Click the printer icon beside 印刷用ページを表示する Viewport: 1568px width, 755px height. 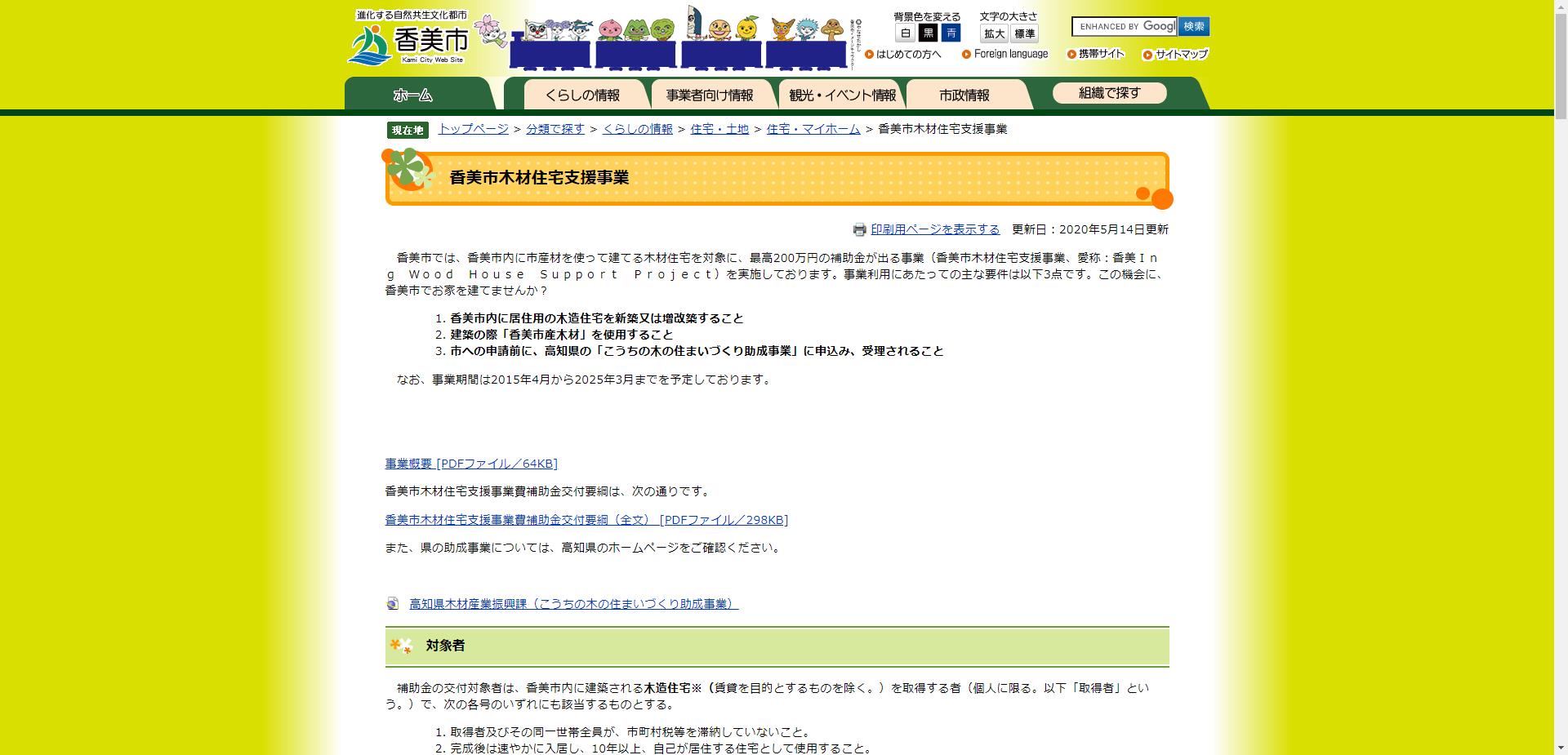tap(857, 230)
